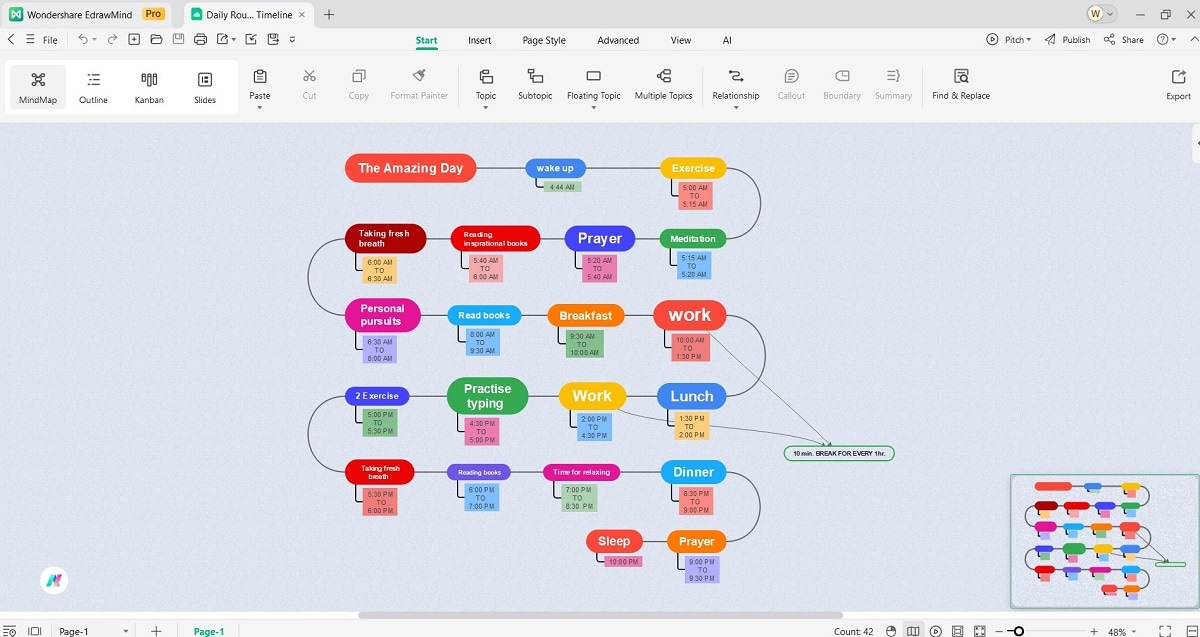
Task: Add Multiple Topics
Action: [663, 86]
